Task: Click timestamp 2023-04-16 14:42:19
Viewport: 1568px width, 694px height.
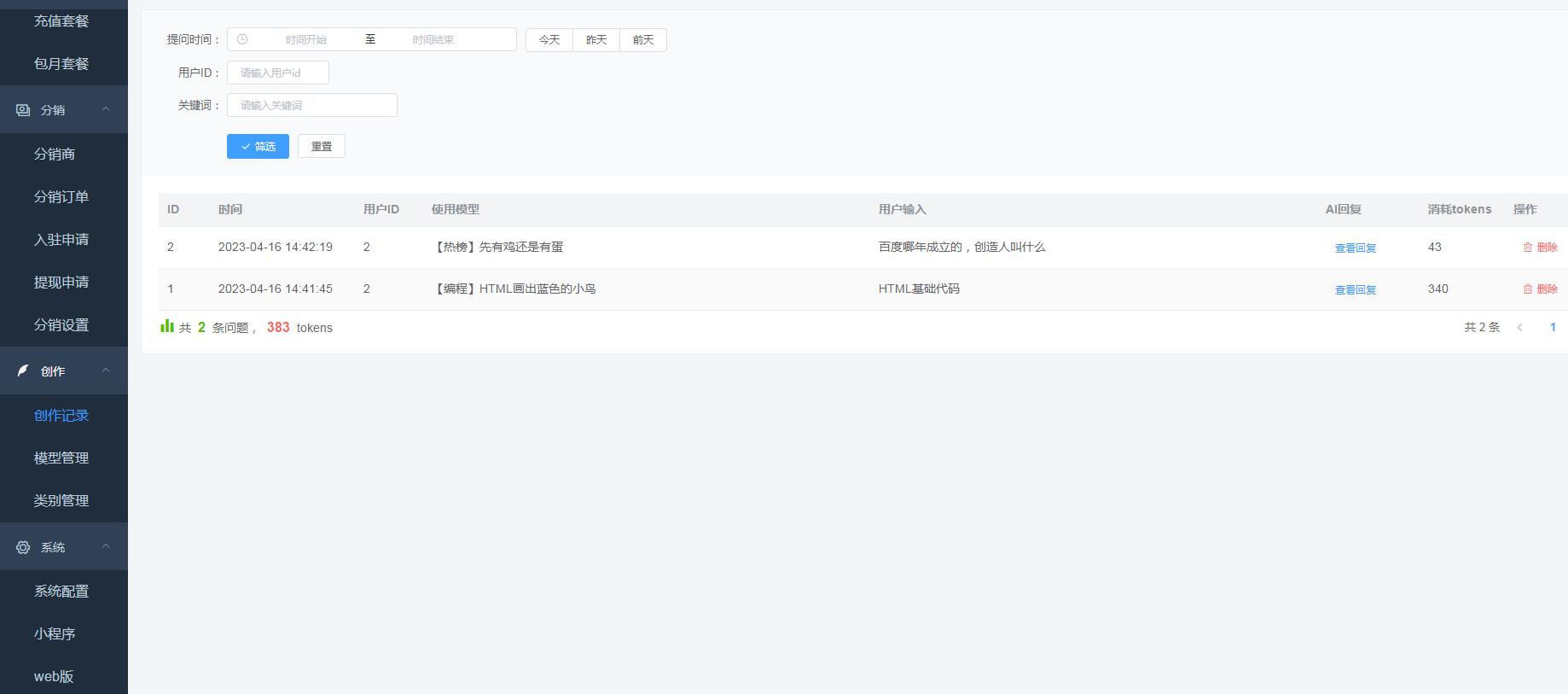Action: coord(276,247)
